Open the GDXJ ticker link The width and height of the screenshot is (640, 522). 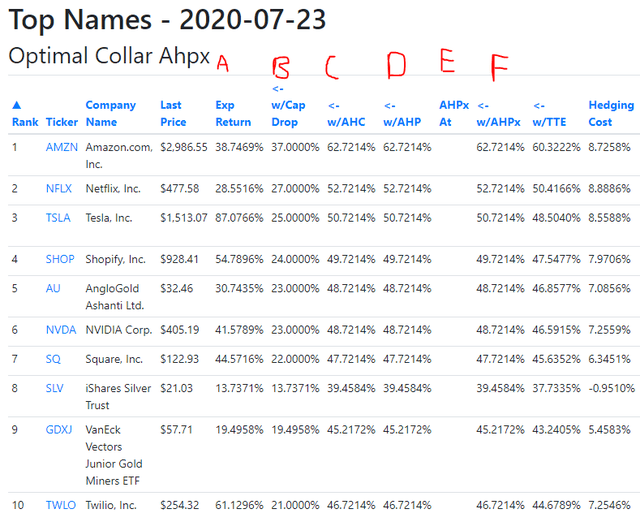coord(59,430)
